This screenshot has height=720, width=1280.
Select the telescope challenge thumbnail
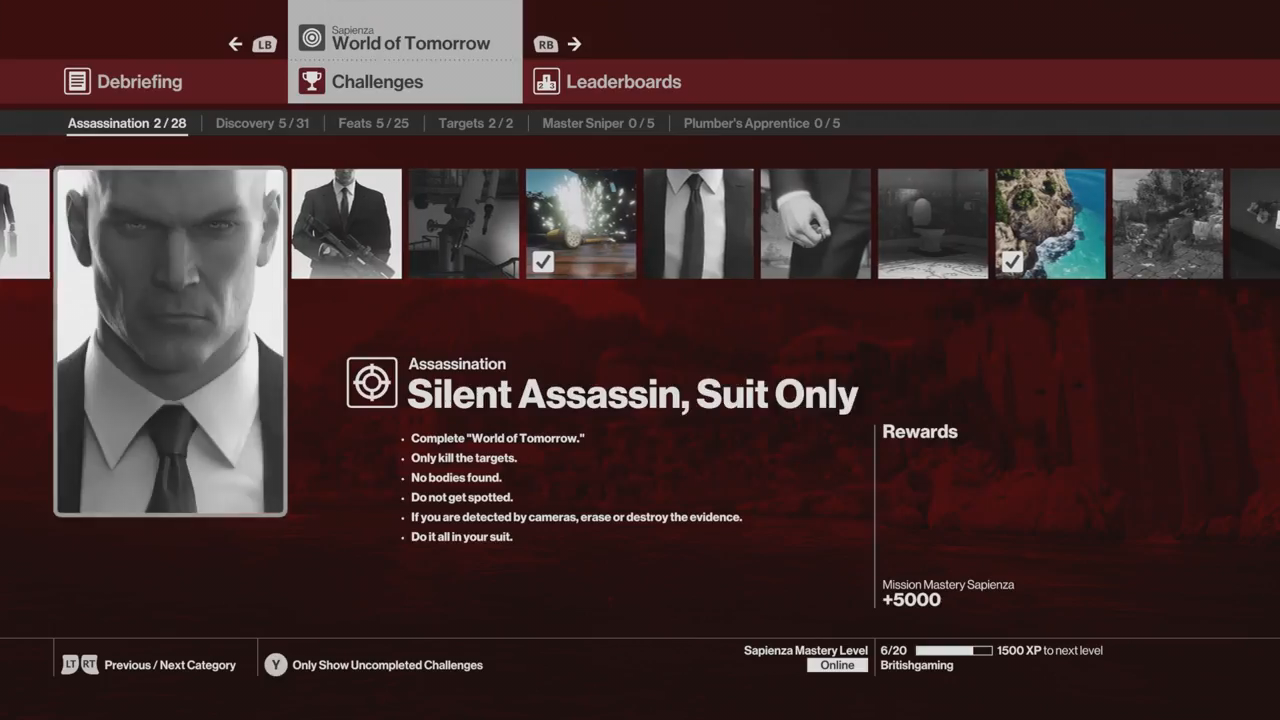pos(464,223)
